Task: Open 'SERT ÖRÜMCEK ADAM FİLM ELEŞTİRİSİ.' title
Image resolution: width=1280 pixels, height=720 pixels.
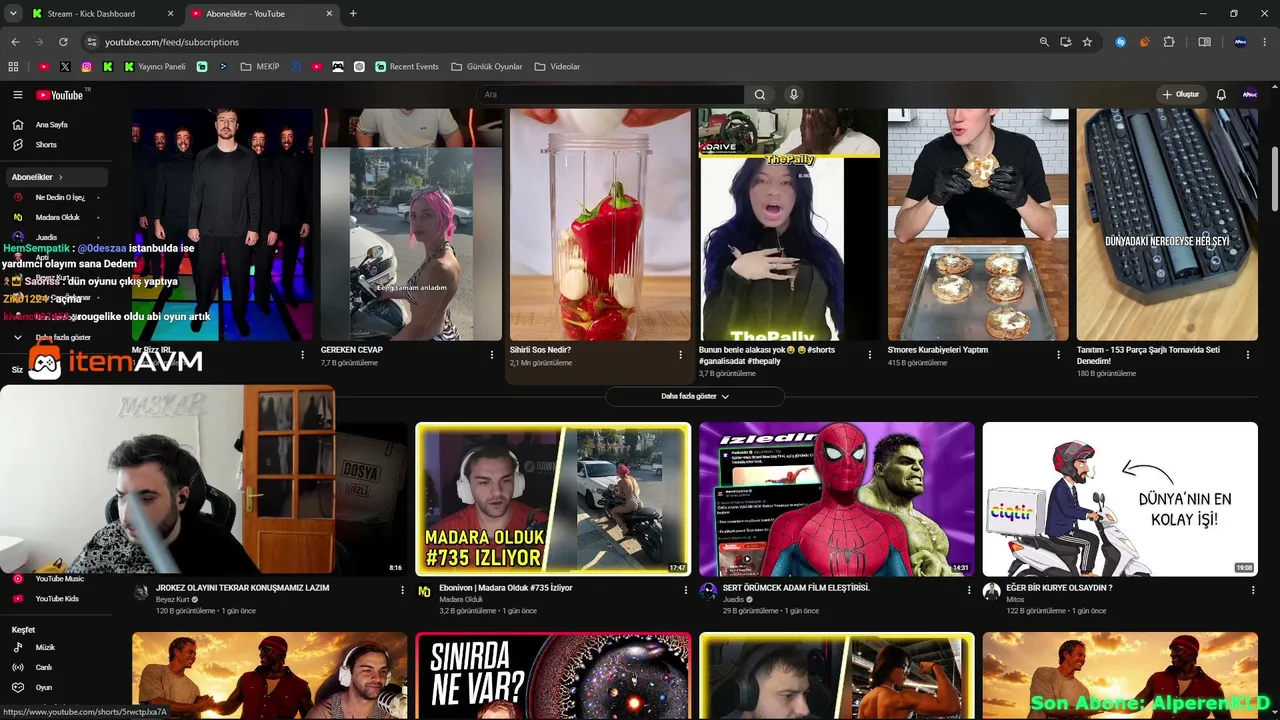Action: 797,588
